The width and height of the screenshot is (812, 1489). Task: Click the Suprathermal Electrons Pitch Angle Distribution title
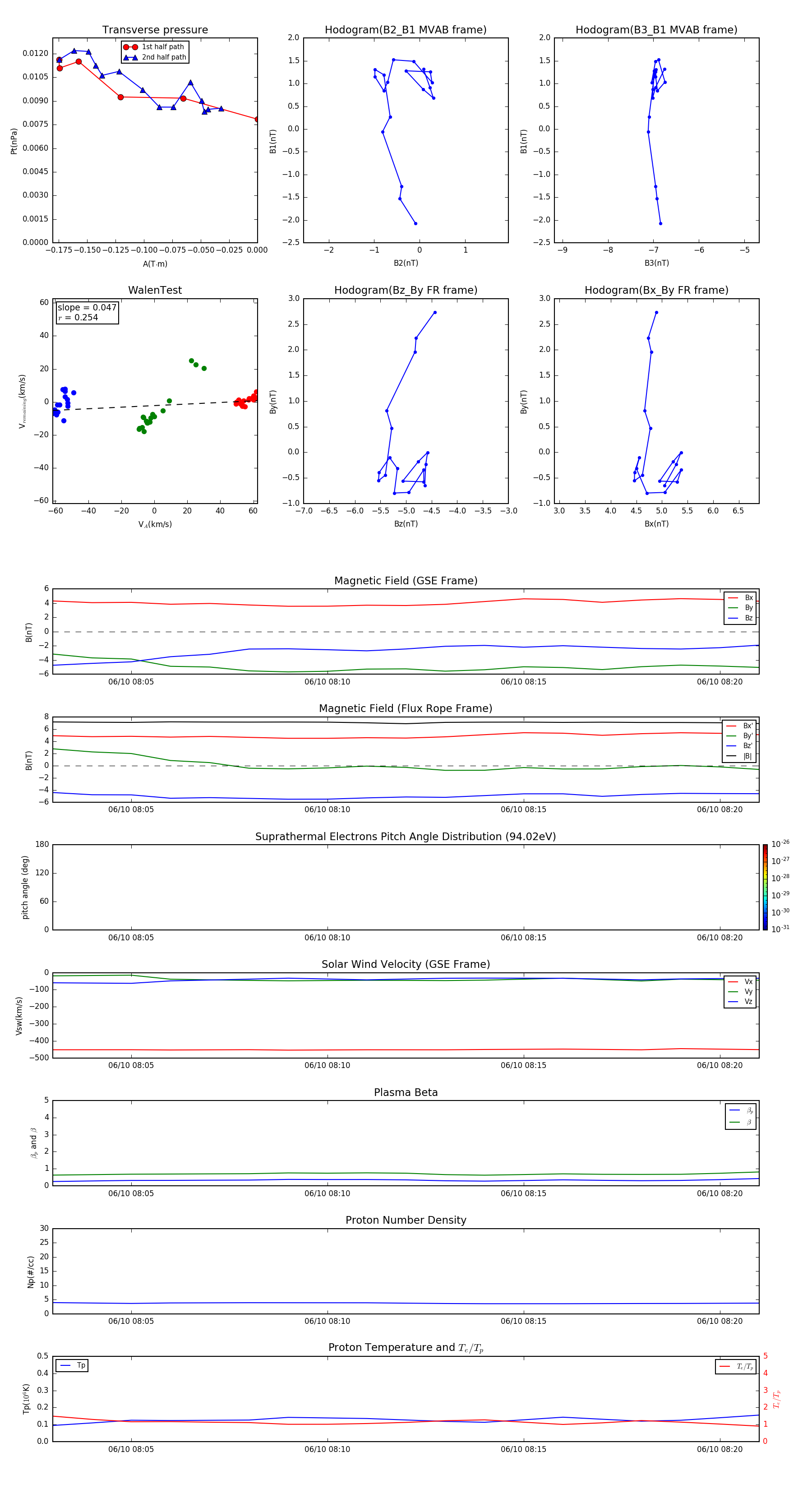[406, 837]
